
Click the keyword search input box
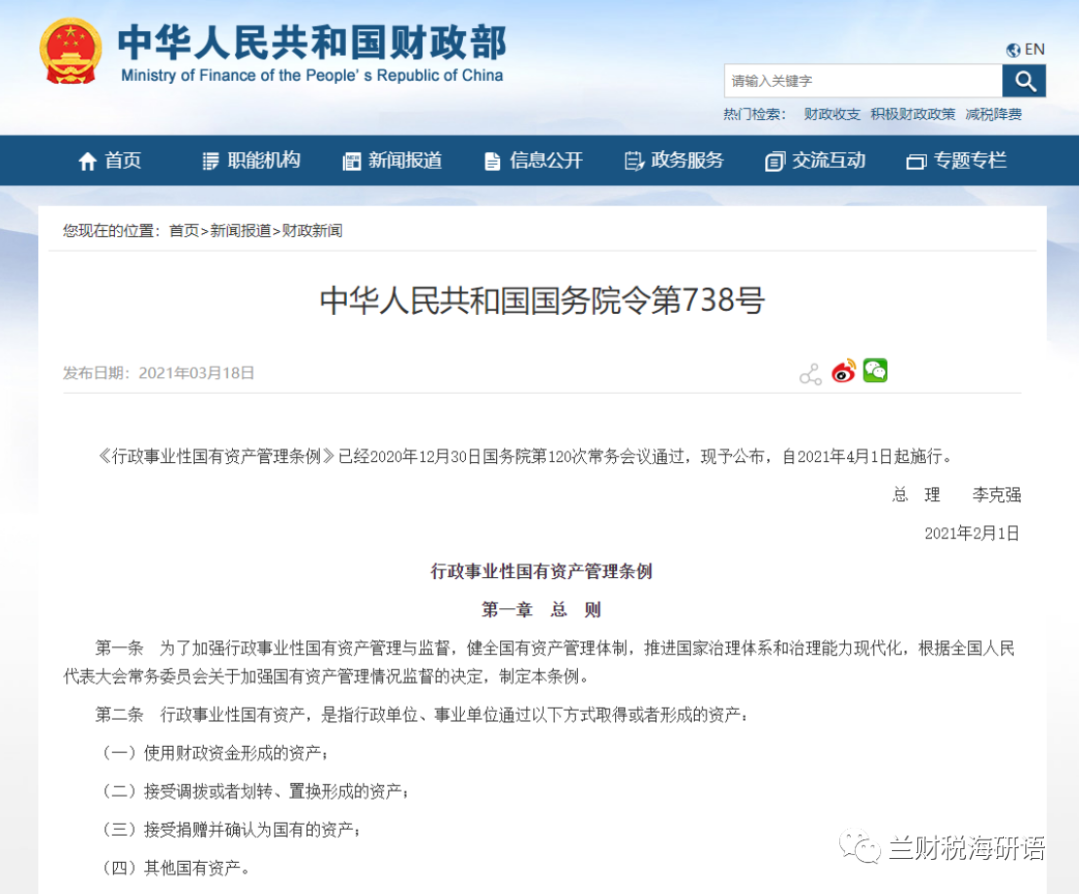[863, 81]
